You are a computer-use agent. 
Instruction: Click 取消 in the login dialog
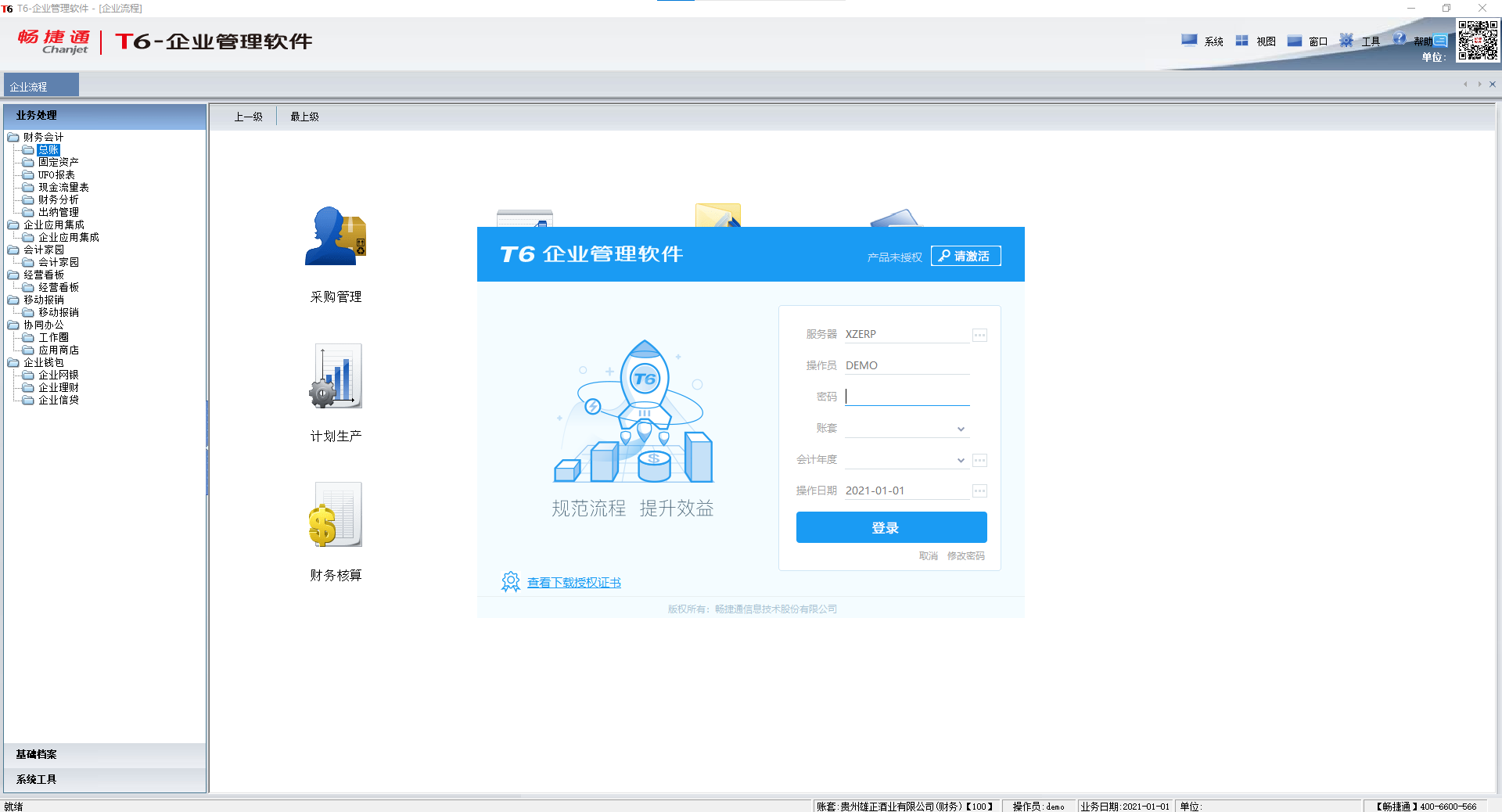point(928,555)
